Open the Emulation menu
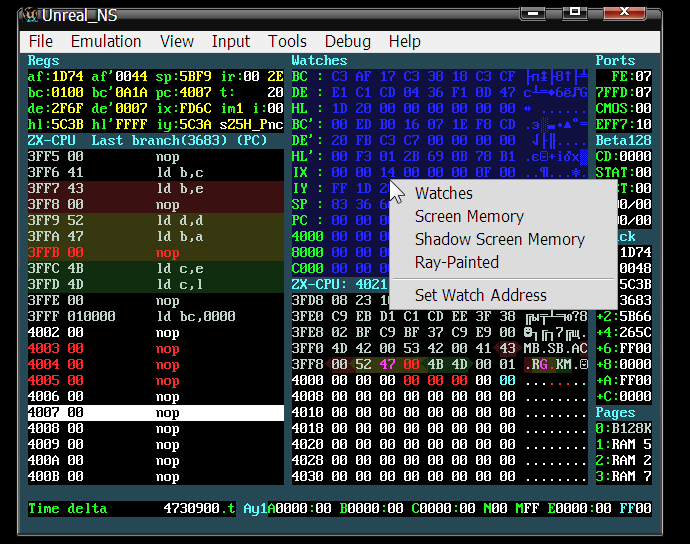The width and height of the screenshot is (690, 544). pos(106,41)
